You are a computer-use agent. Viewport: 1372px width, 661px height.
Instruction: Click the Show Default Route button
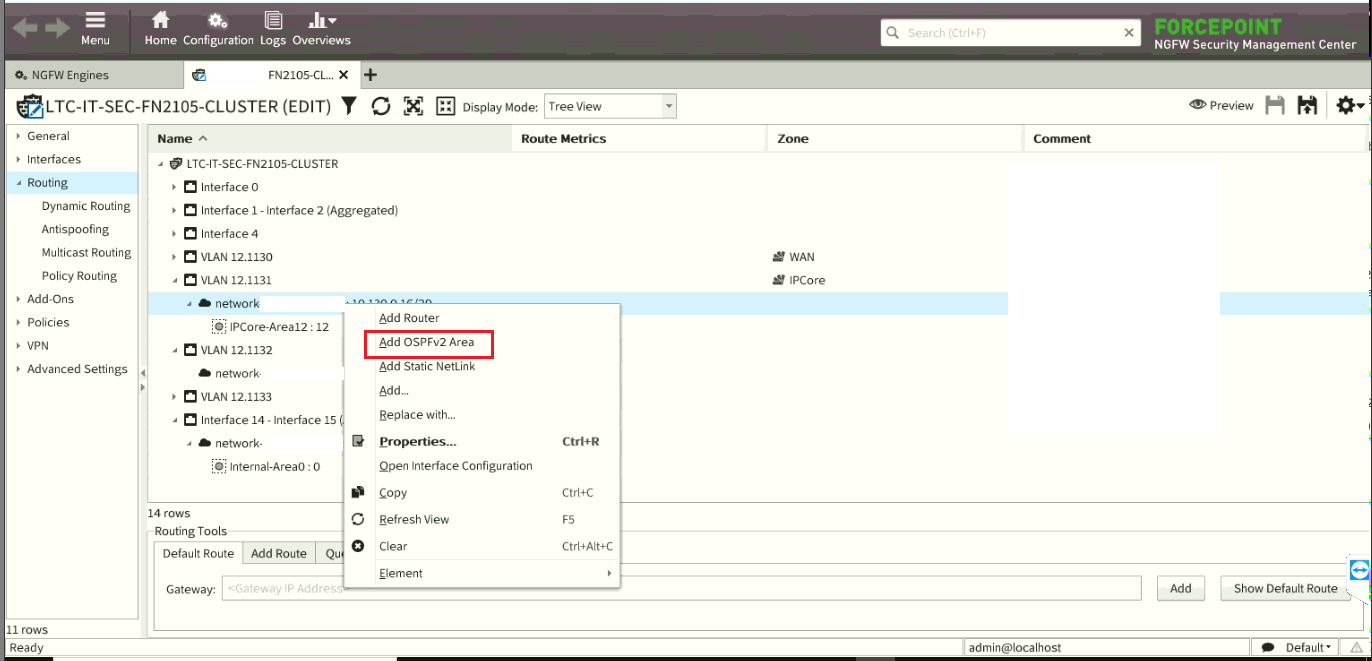(1285, 588)
